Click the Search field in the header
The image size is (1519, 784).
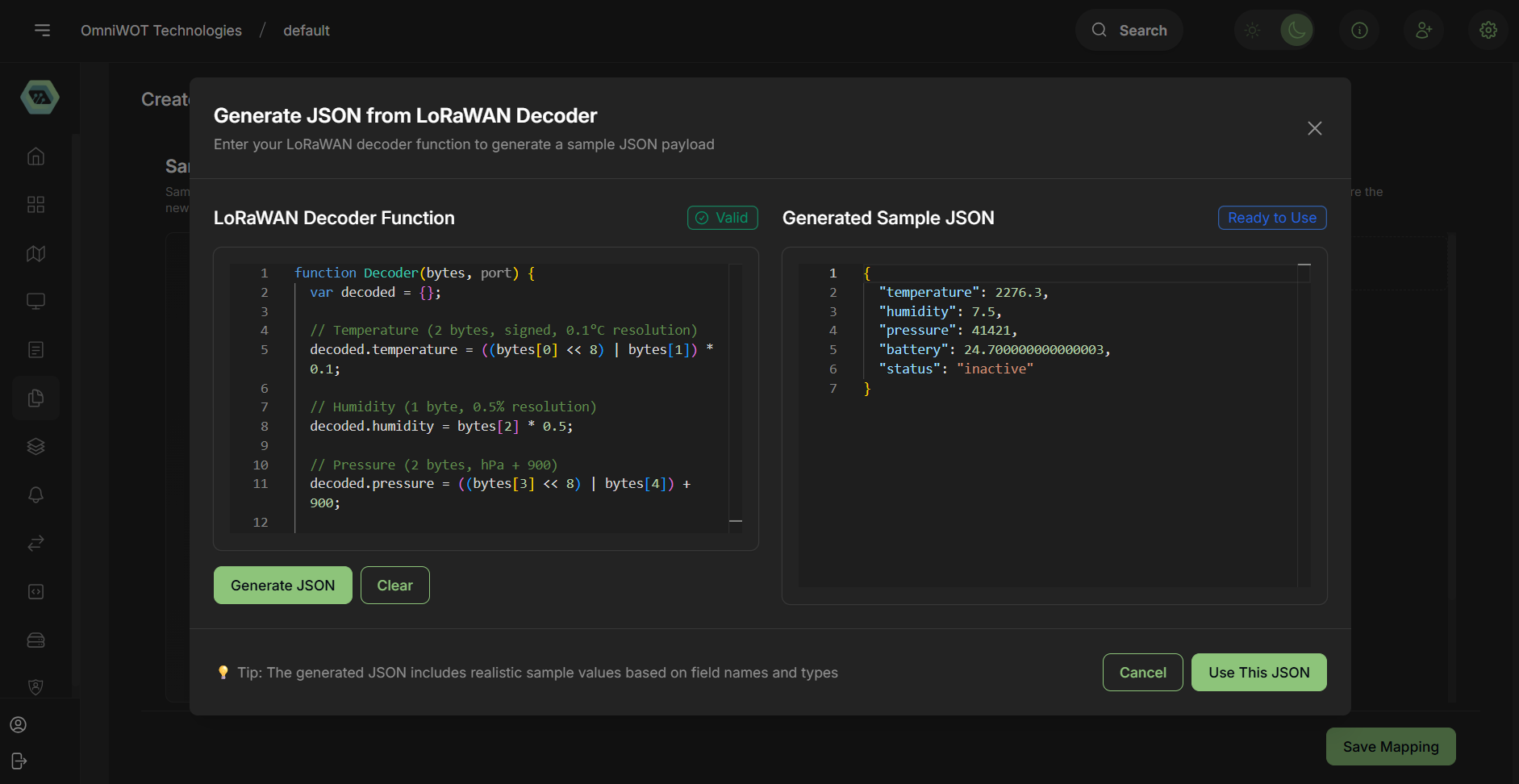click(1129, 30)
